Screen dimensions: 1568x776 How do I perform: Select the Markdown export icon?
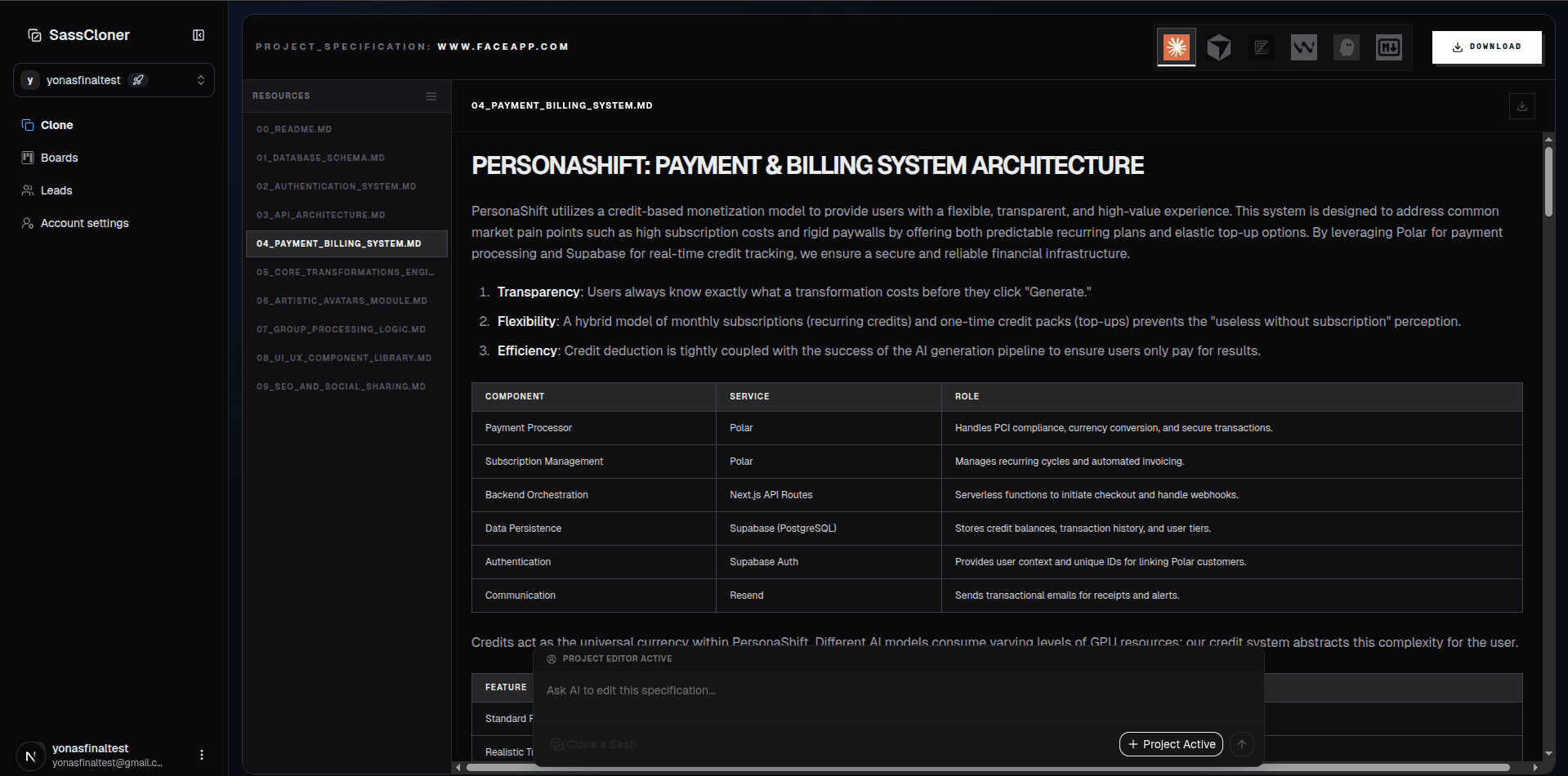[1388, 47]
